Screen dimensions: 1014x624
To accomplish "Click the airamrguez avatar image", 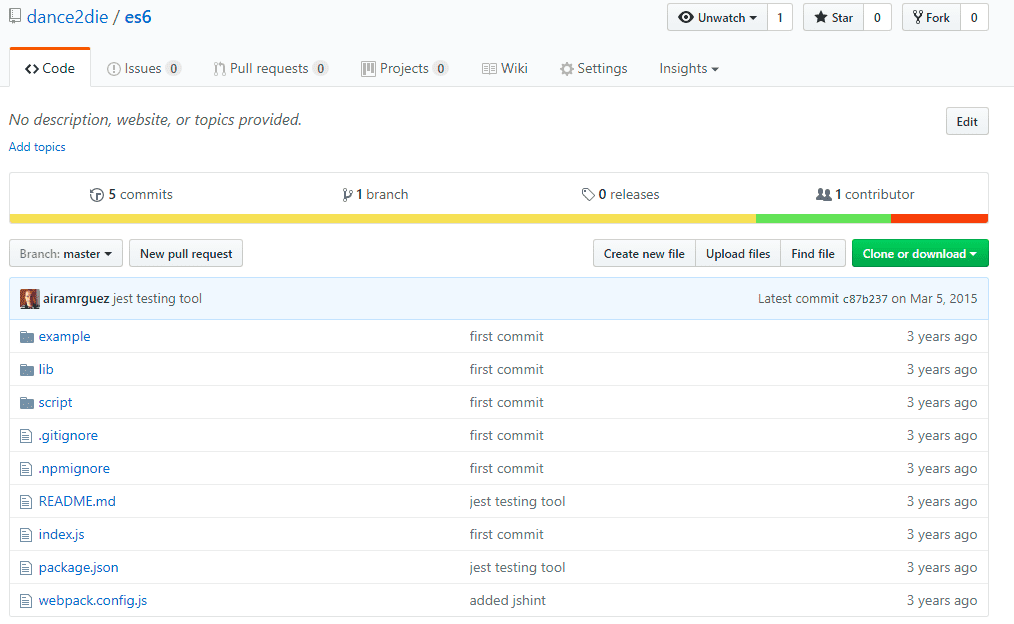I will point(30,299).
